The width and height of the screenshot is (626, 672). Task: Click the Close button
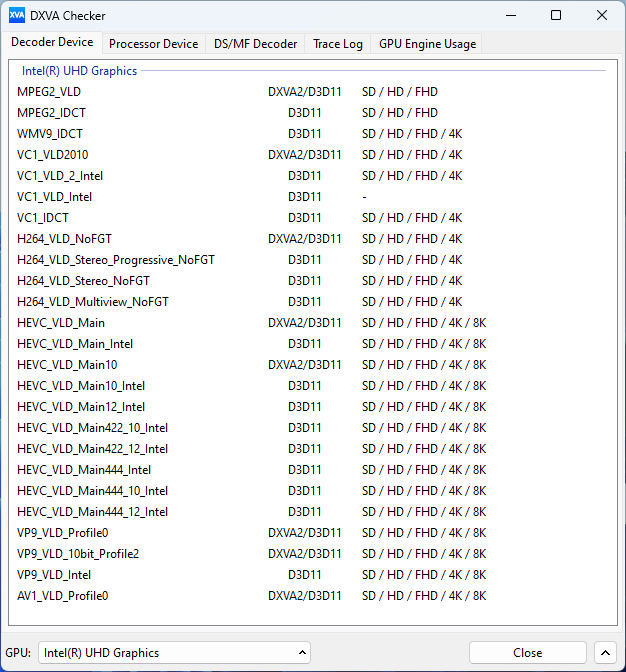tap(527, 653)
